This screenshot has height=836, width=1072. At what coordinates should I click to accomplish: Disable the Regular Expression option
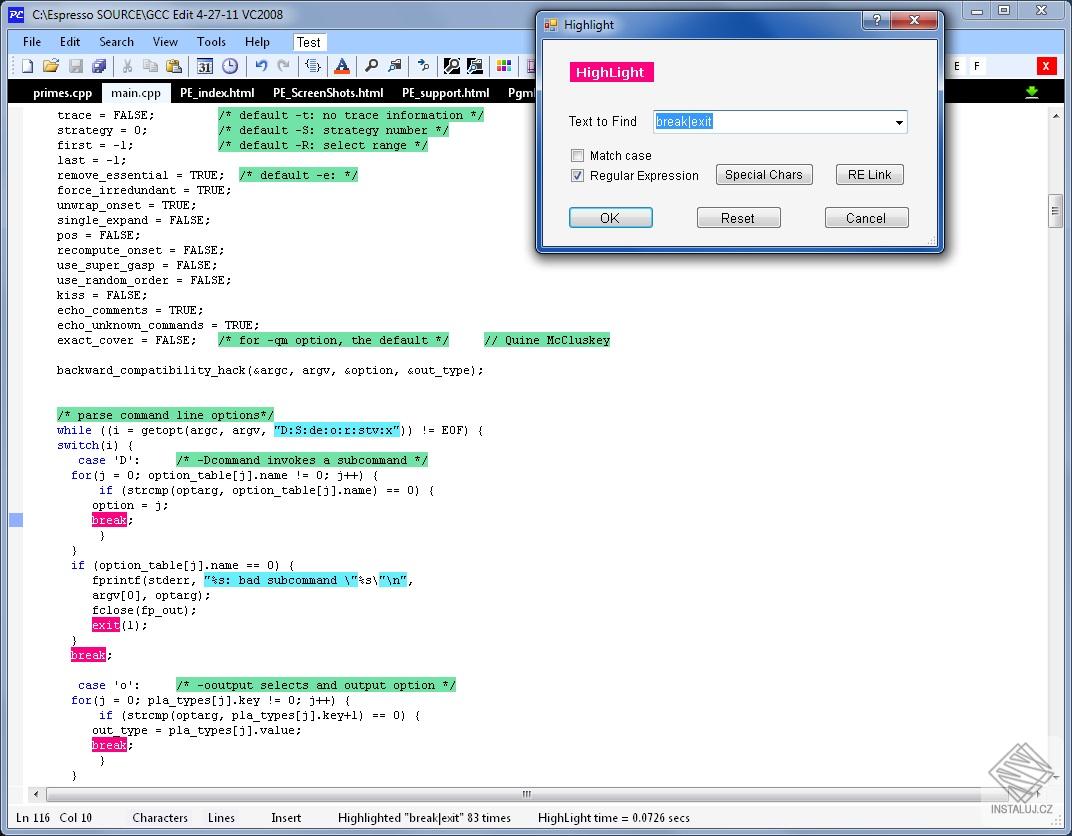tap(577, 175)
